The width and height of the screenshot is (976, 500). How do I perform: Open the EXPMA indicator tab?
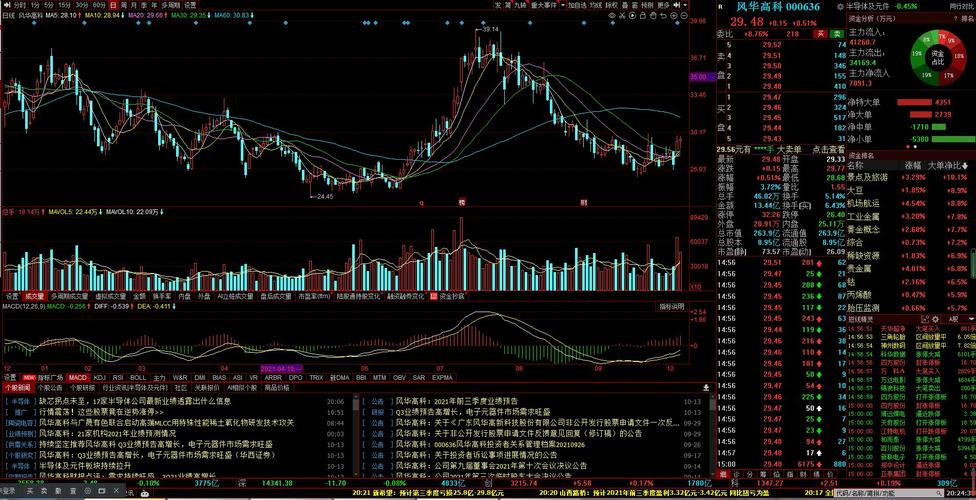pyautogui.click(x=442, y=377)
